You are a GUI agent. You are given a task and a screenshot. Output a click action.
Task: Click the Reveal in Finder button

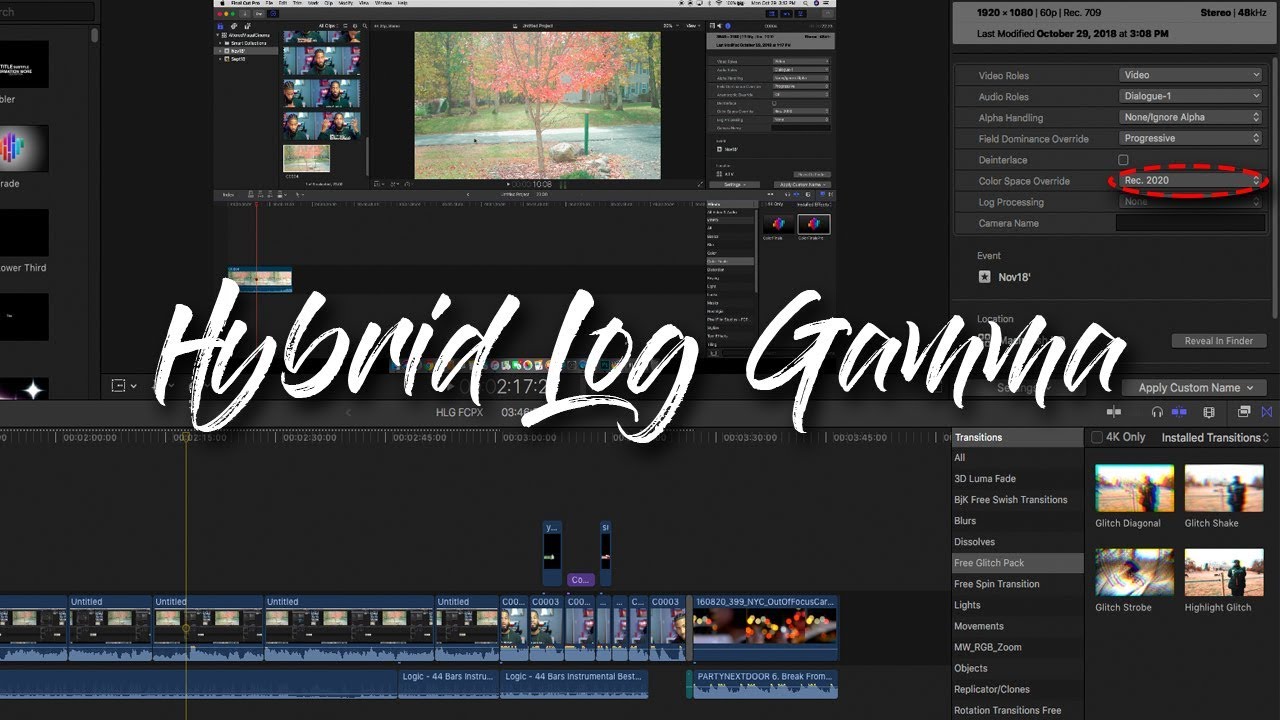click(x=1218, y=341)
